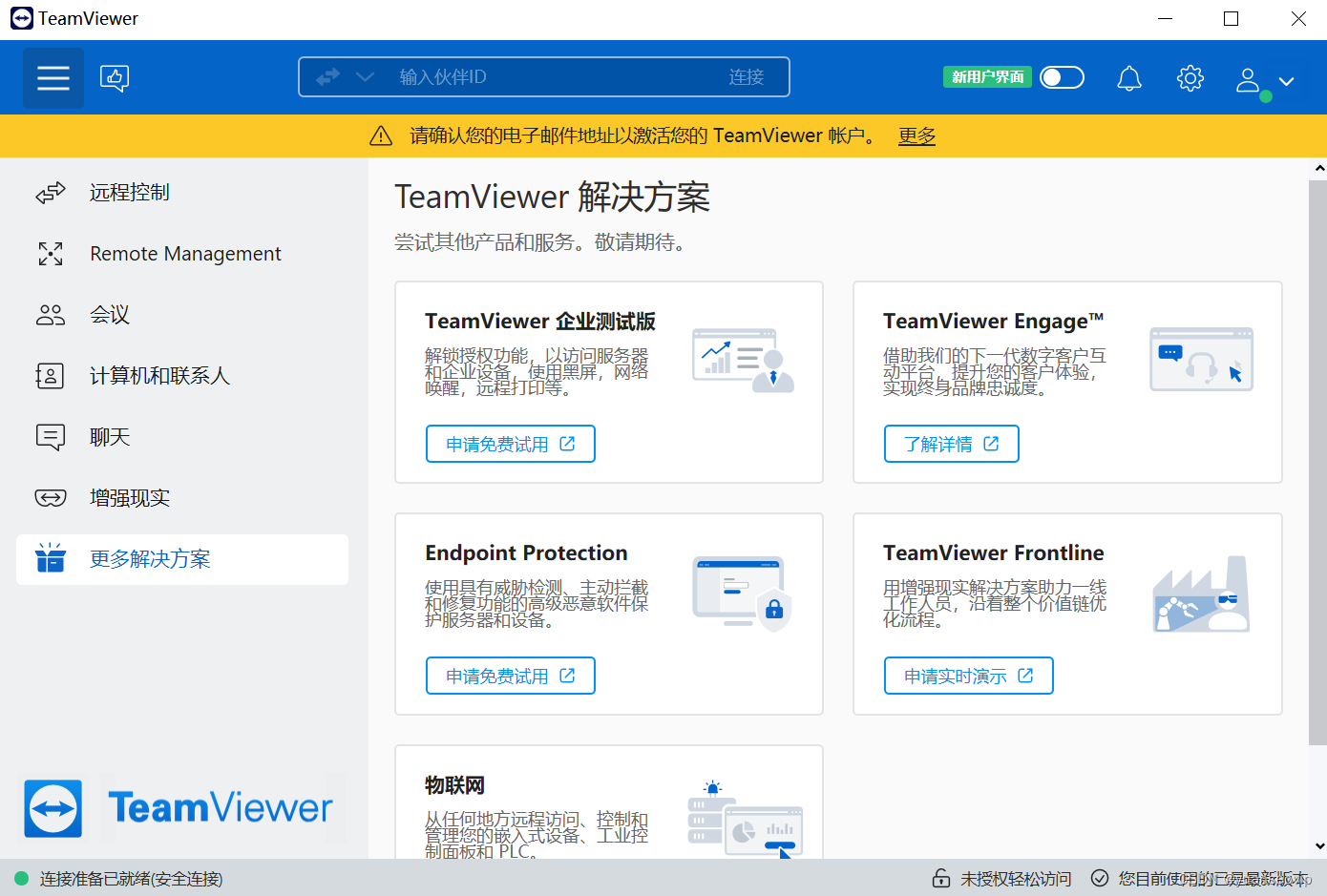1327x896 pixels.
Task: Click the 会议 meetings icon
Action: click(x=50, y=314)
